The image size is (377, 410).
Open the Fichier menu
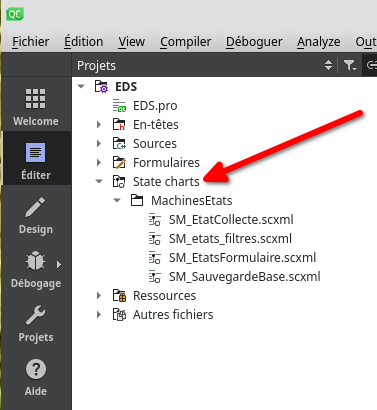point(31,42)
